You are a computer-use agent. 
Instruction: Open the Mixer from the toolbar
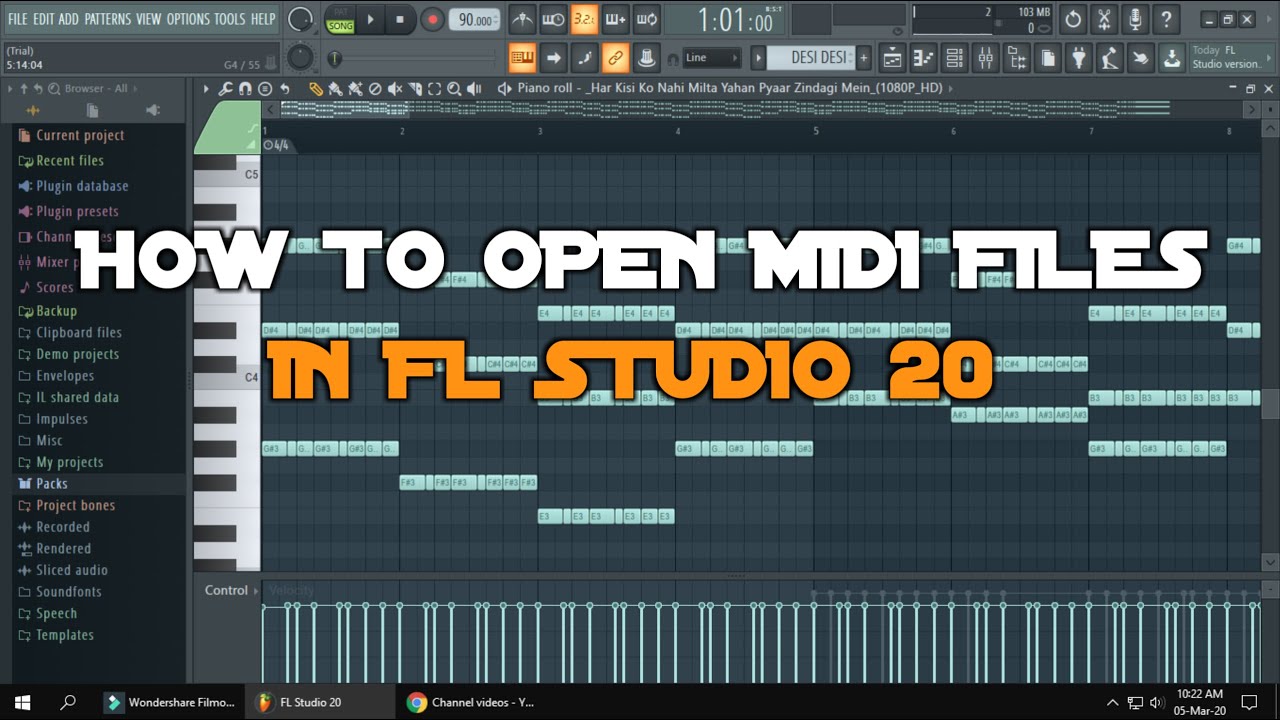click(x=985, y=58)
